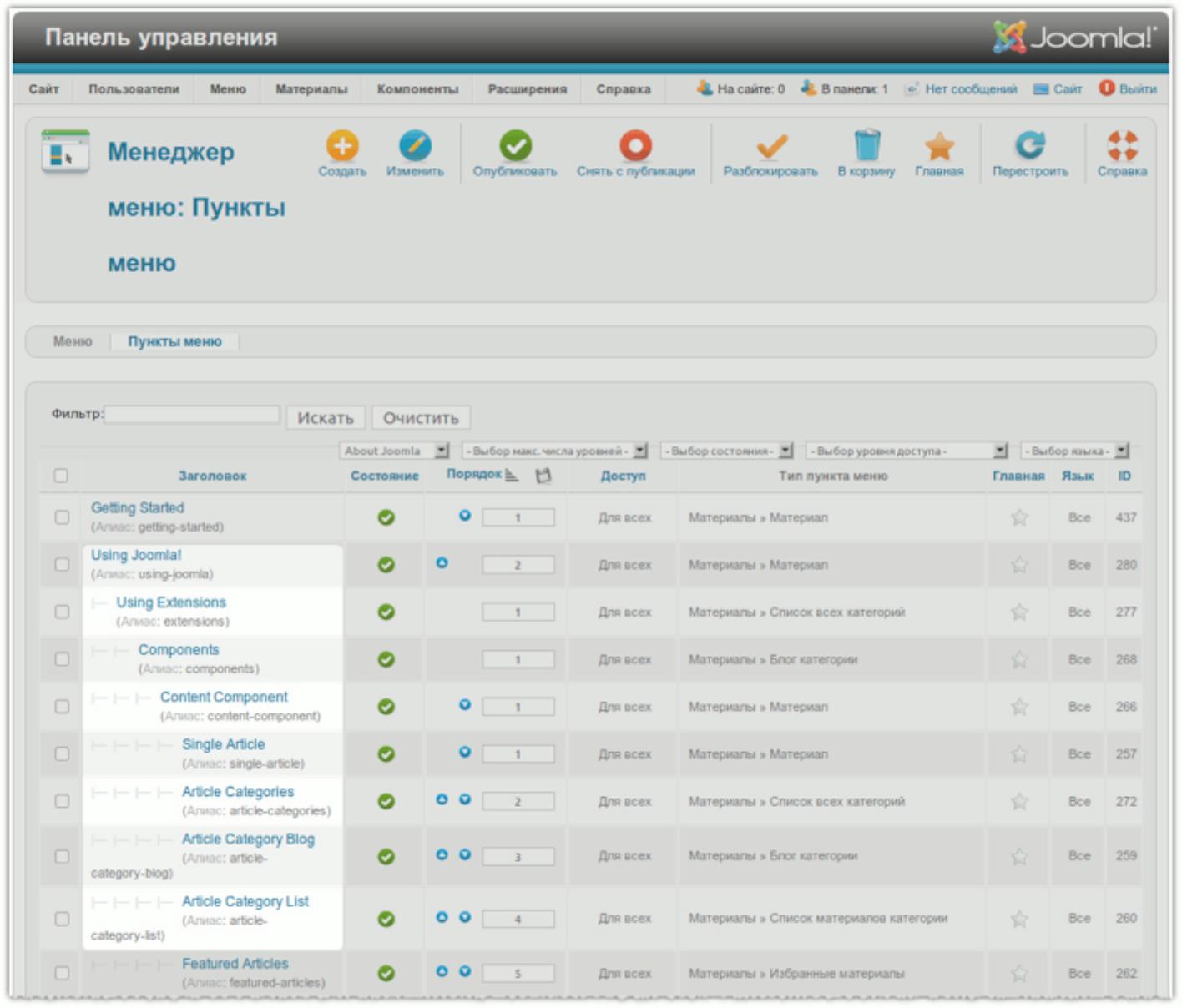
Task: Click the Создать (Create) toolbar icon
Action: click(342, 146)
